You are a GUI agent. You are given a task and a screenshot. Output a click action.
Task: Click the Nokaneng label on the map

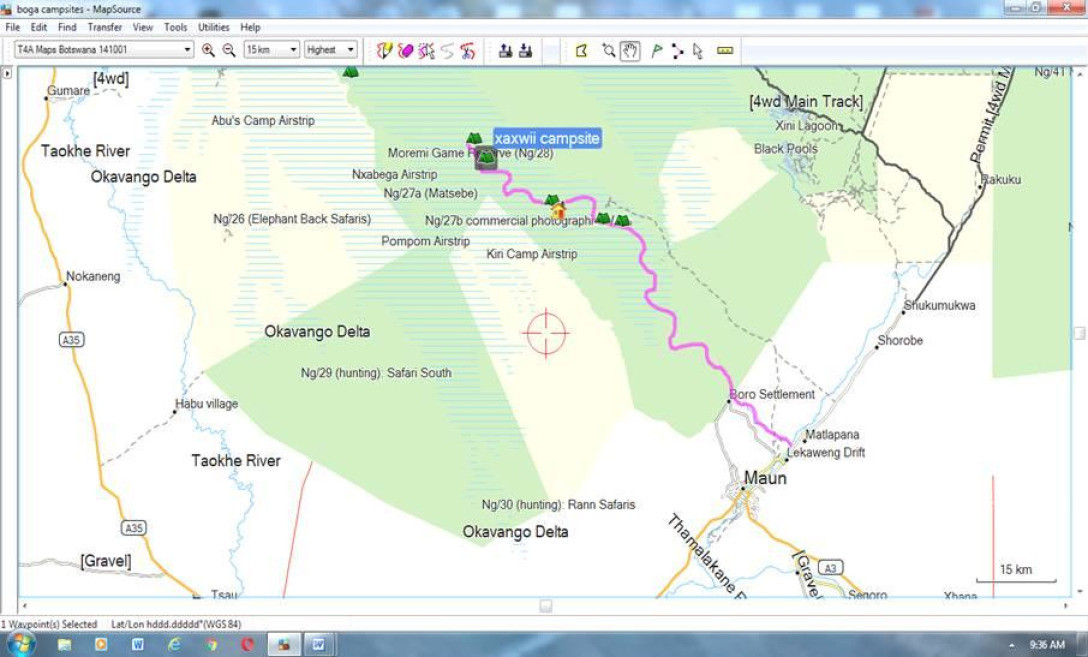click(93, 276)
